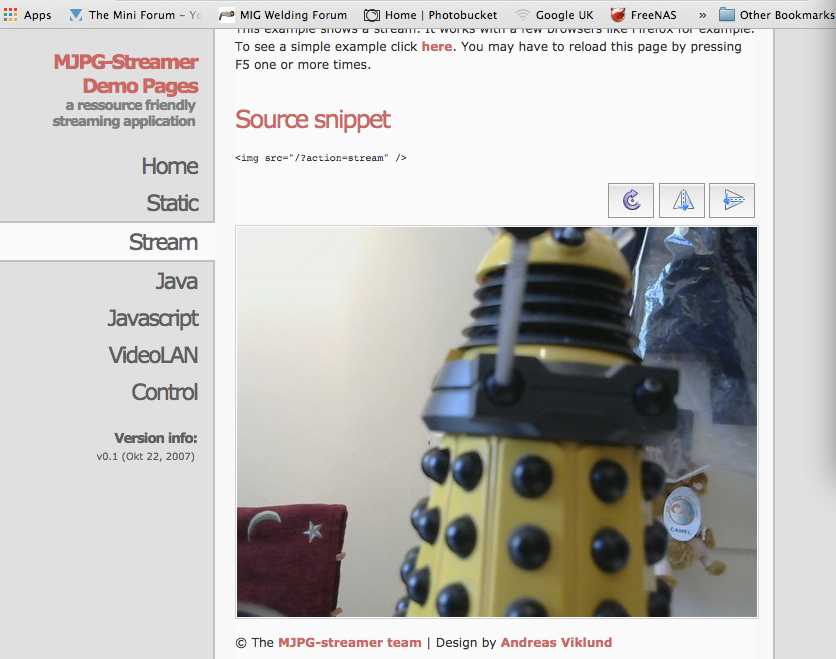Click the MJPG-streamer team footer link
836x659 pixels.
point(350,642)
